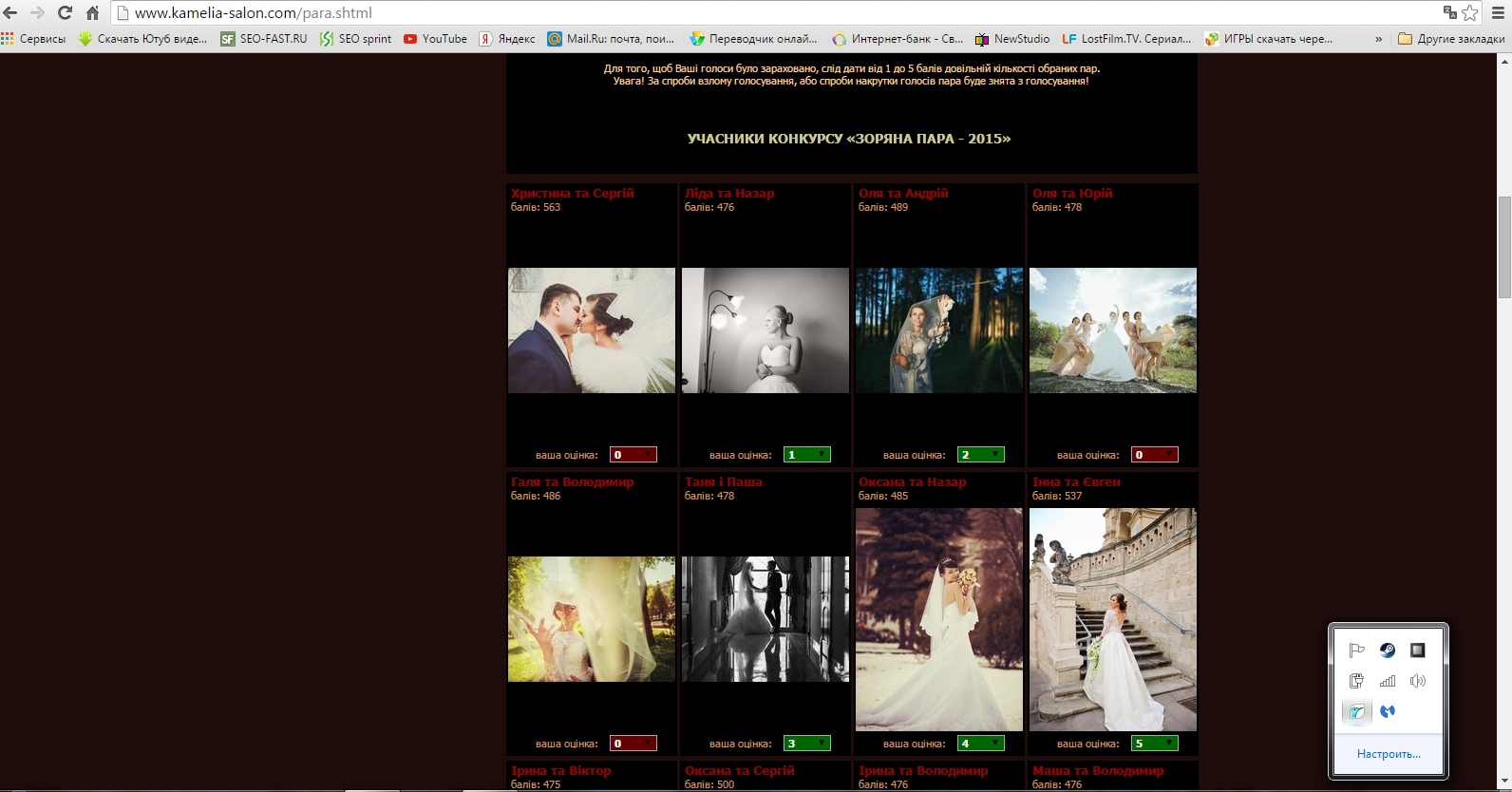Click the Ліда та Назар couple name

click(729, 193)
